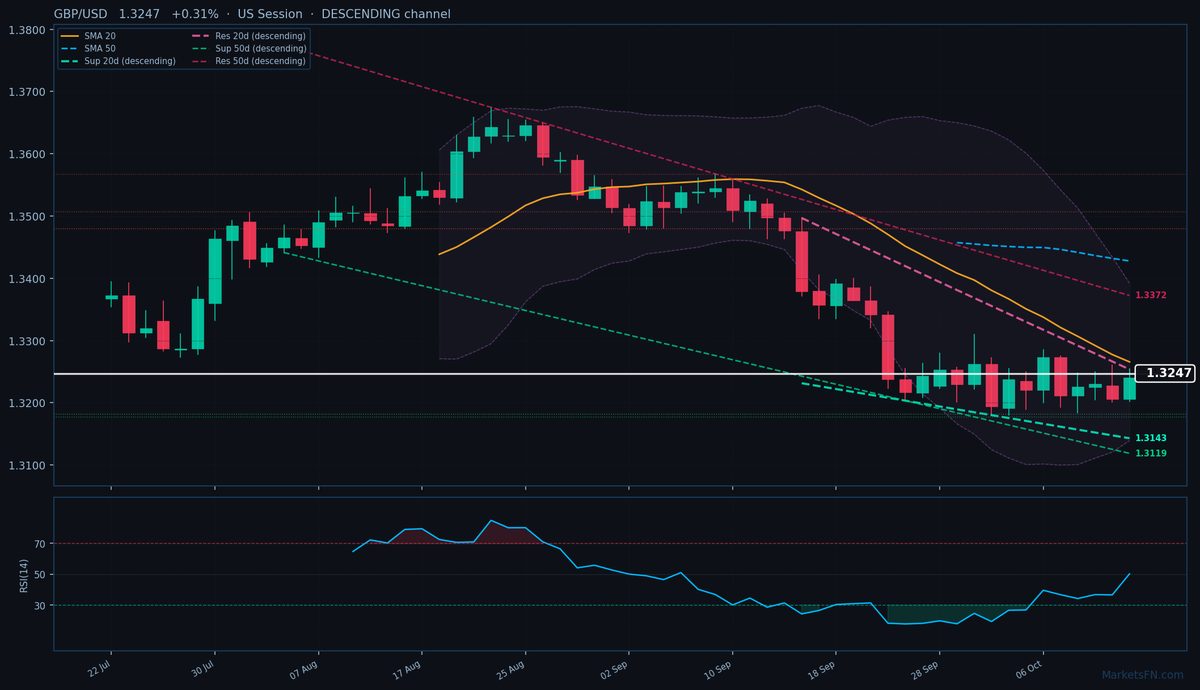The width and height of the screenshot is (1200, 690).
Task: Click the 1.3400 price axis label
Action: coord(26,279)
